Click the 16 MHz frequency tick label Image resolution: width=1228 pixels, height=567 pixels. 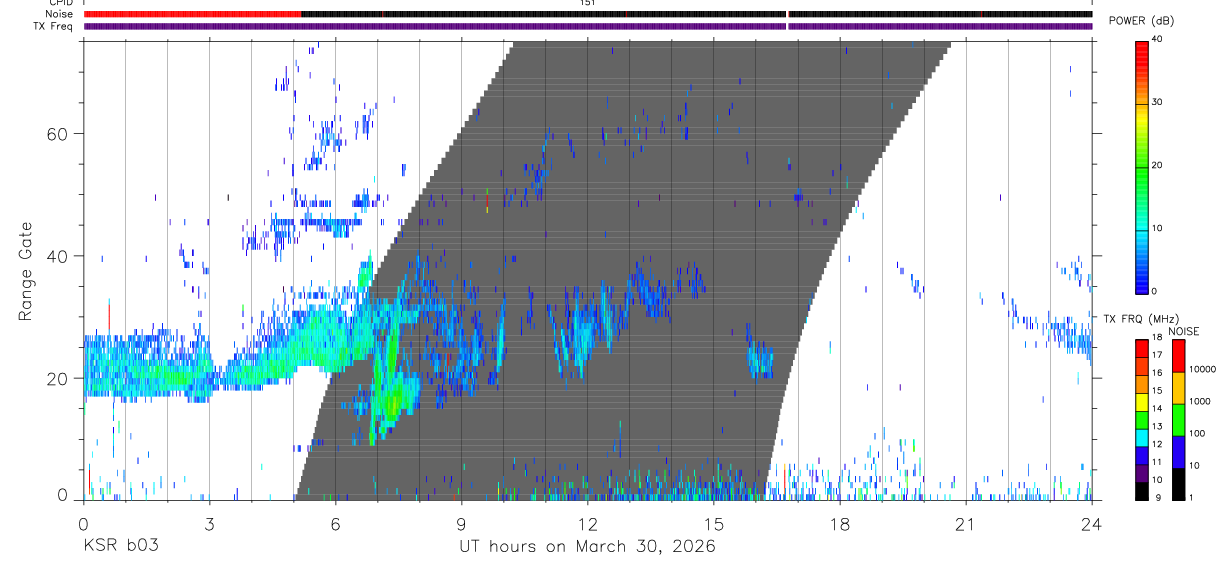1157,373
